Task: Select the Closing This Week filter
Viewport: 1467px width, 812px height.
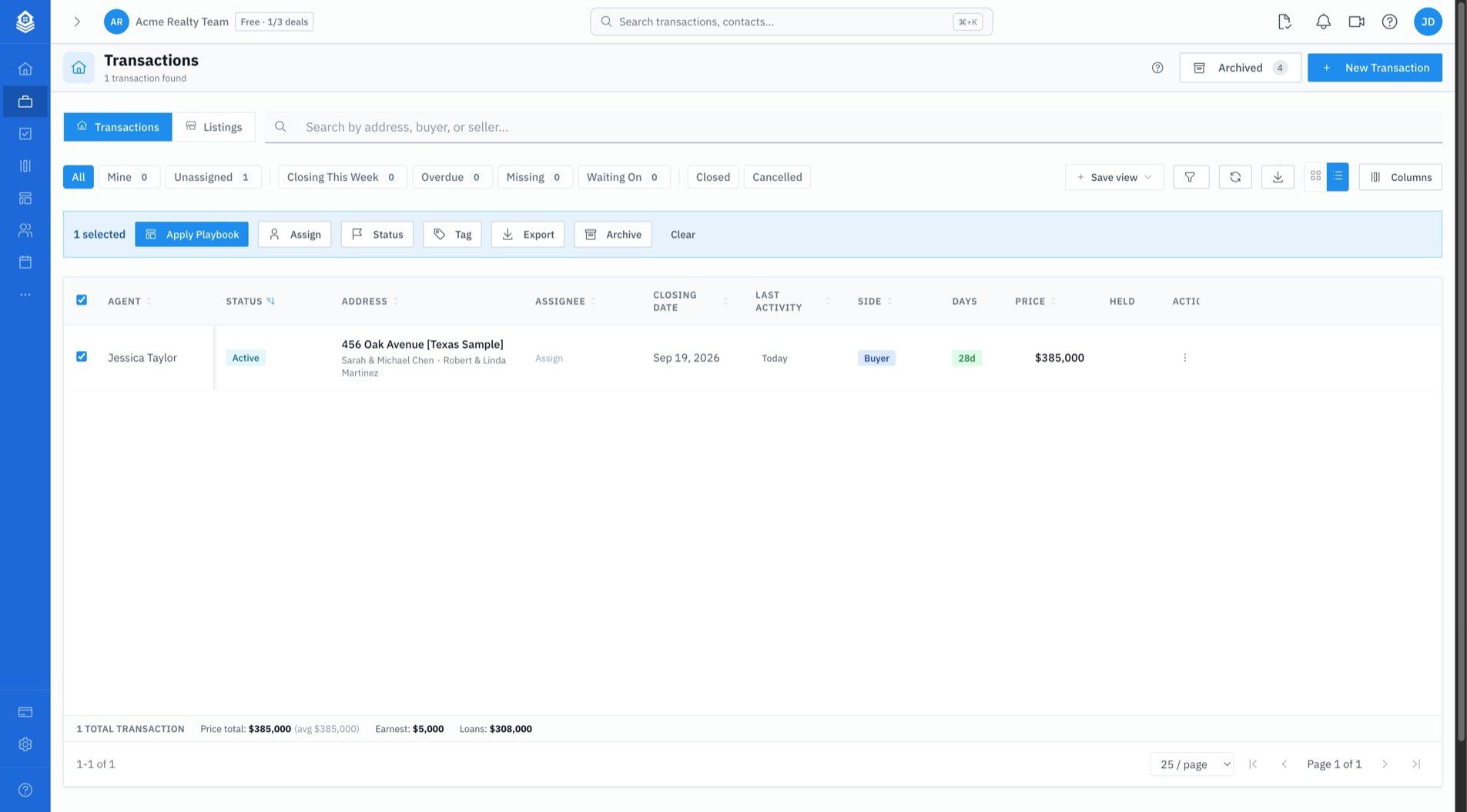Action: tap(342, 177)
